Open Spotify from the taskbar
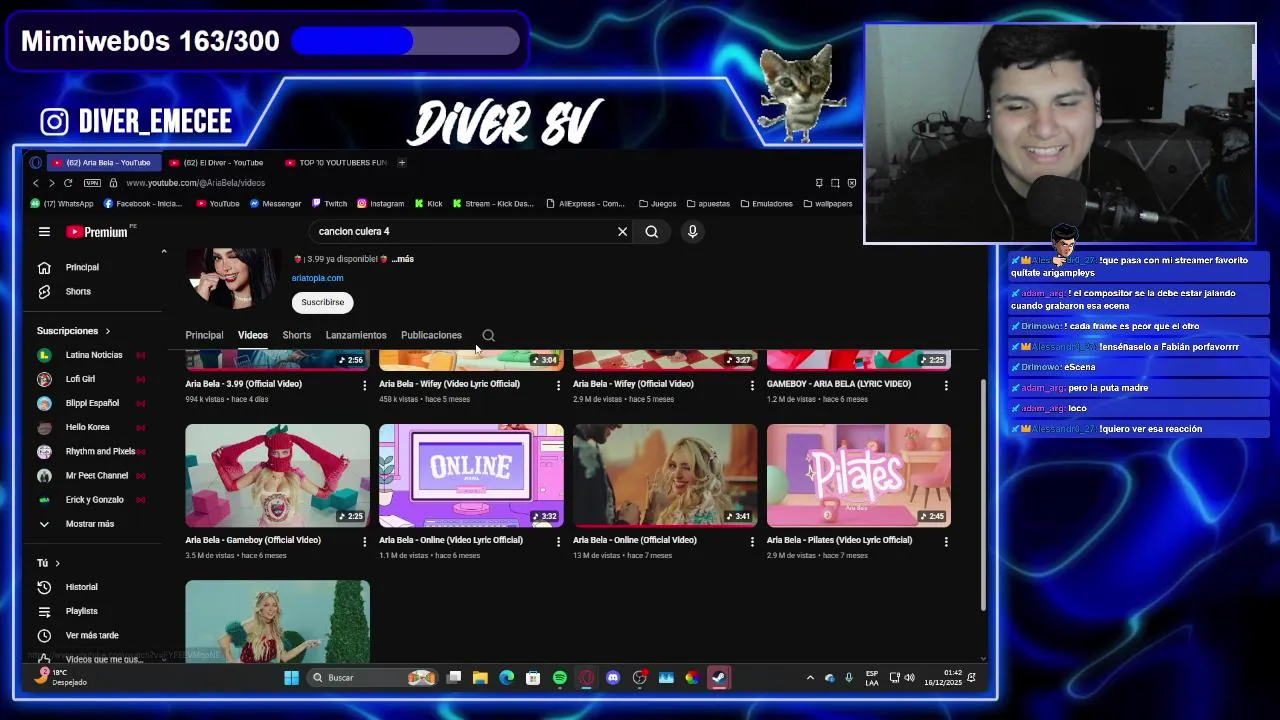 pos(560,678)
